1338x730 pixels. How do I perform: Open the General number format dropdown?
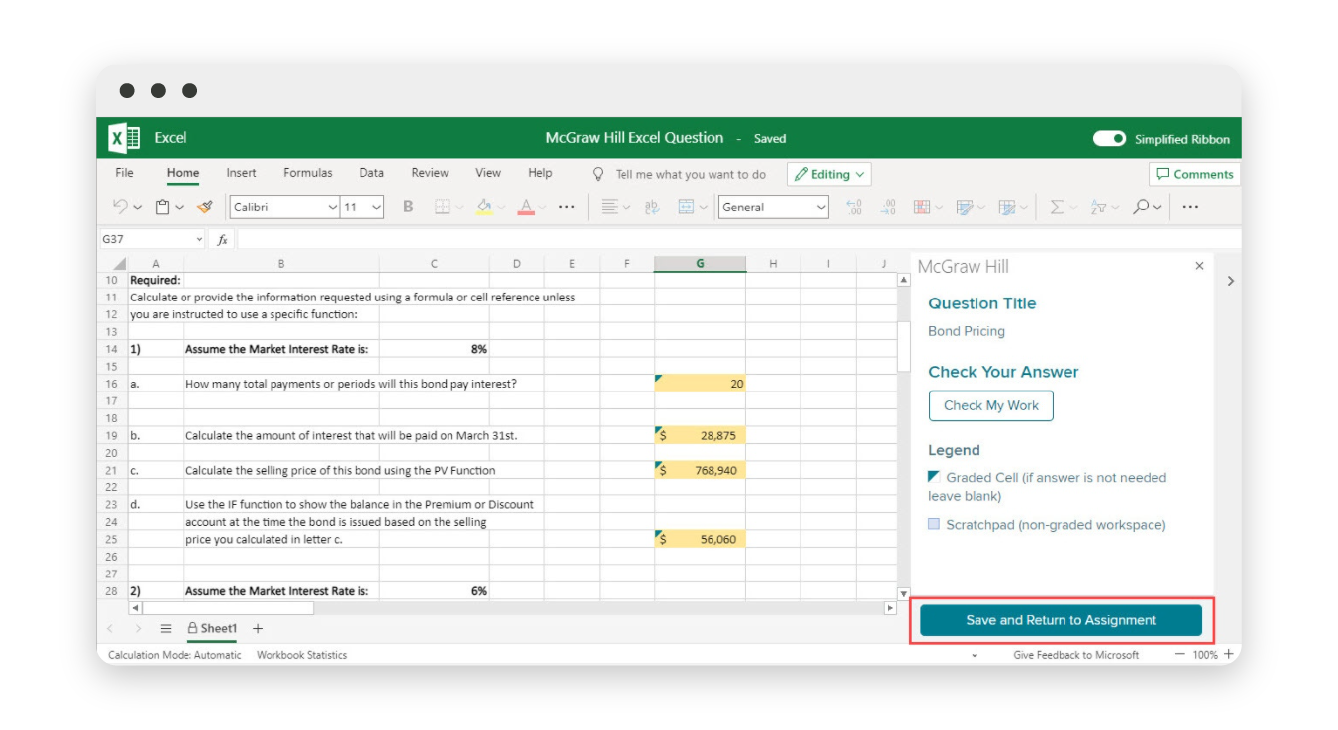(x=772, y=207)
